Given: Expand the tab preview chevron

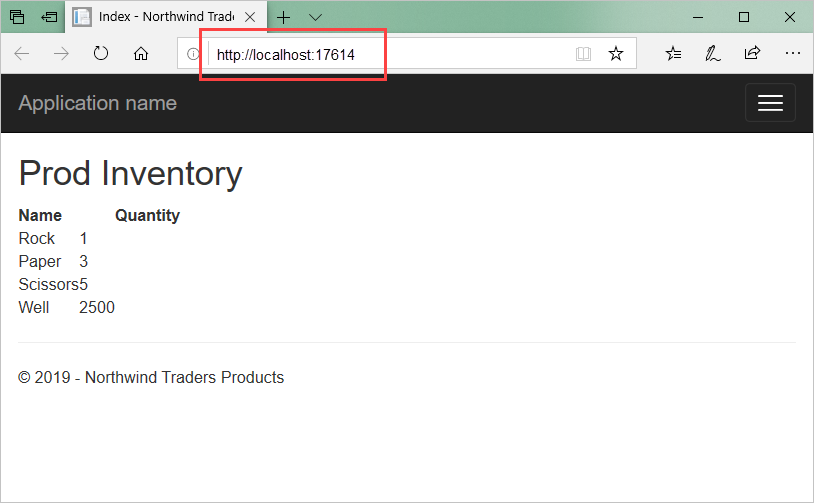Looking at the screenshot, I should click(x=315, y=17).
